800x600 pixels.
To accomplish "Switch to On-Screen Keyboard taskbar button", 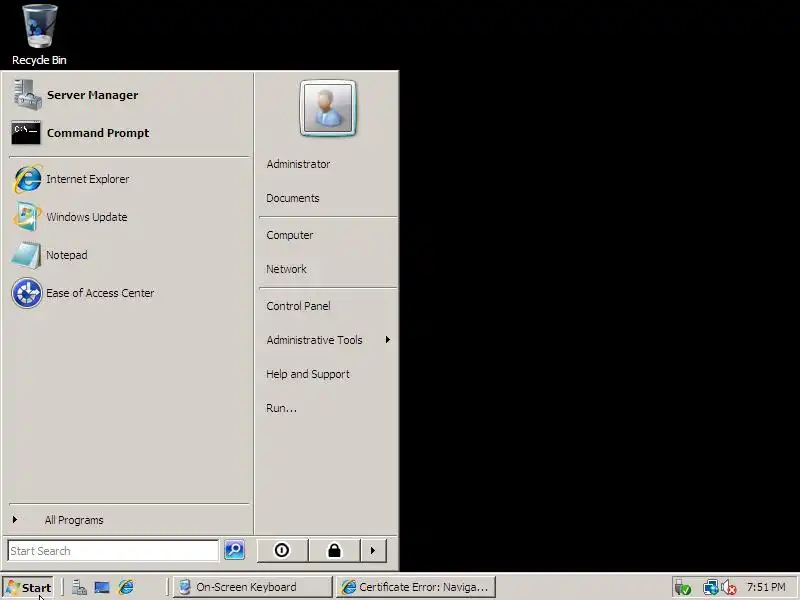I will pos(253,587).
